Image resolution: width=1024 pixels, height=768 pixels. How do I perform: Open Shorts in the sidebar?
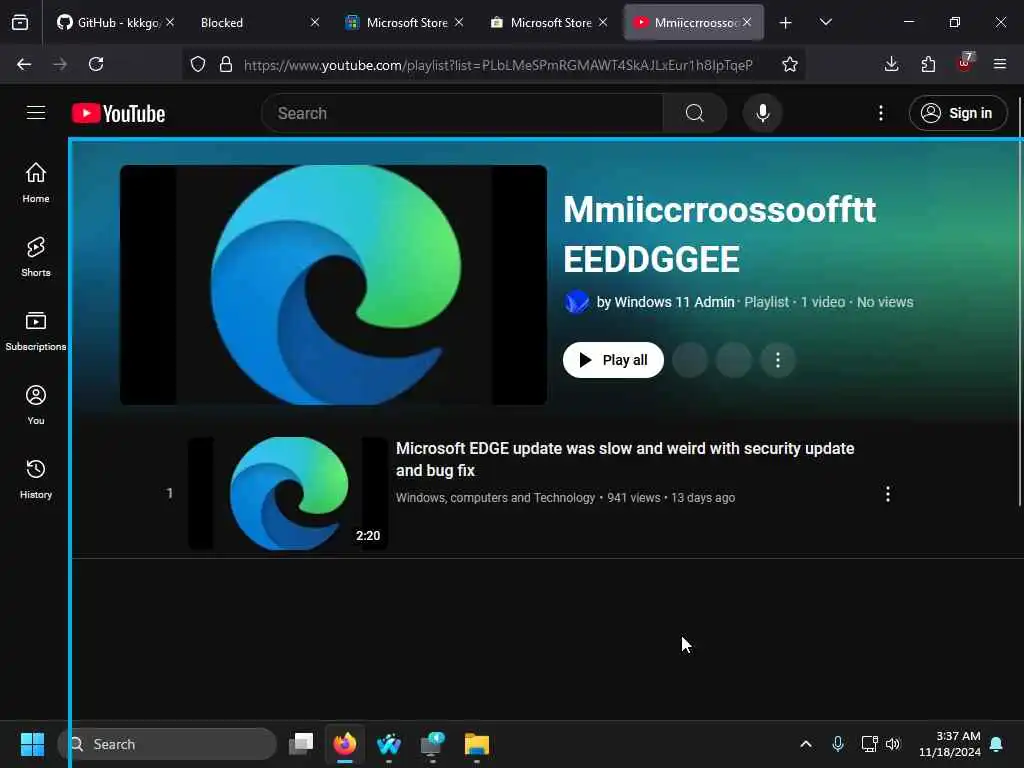36,257
